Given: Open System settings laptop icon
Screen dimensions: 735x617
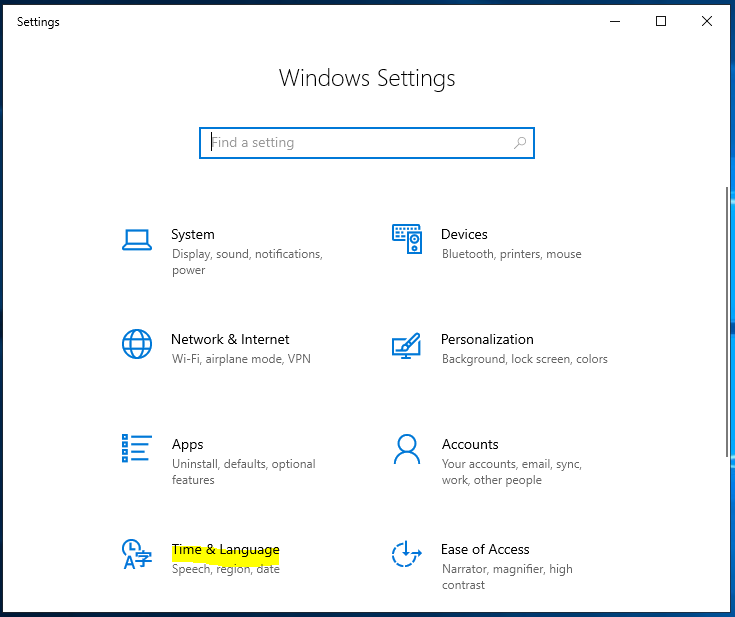Looking at the screenshot, I should pyautogui.click(x=137, y=240).
